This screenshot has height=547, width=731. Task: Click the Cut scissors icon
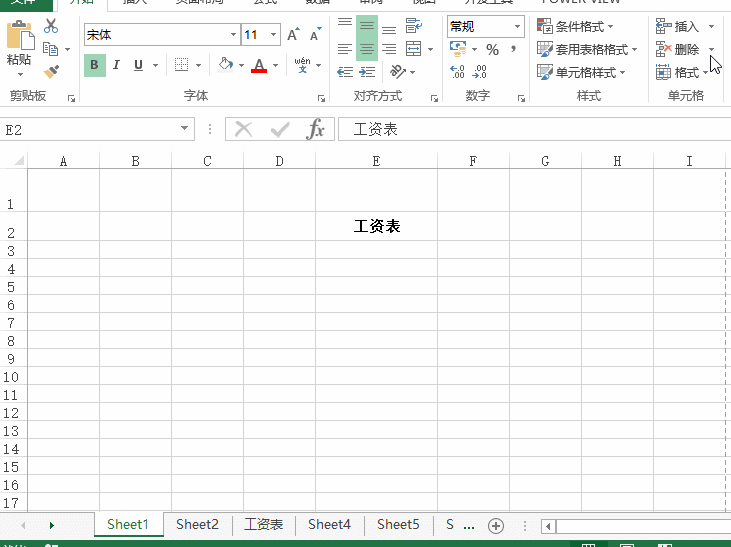pyautogui.click(x=51, y=26)
